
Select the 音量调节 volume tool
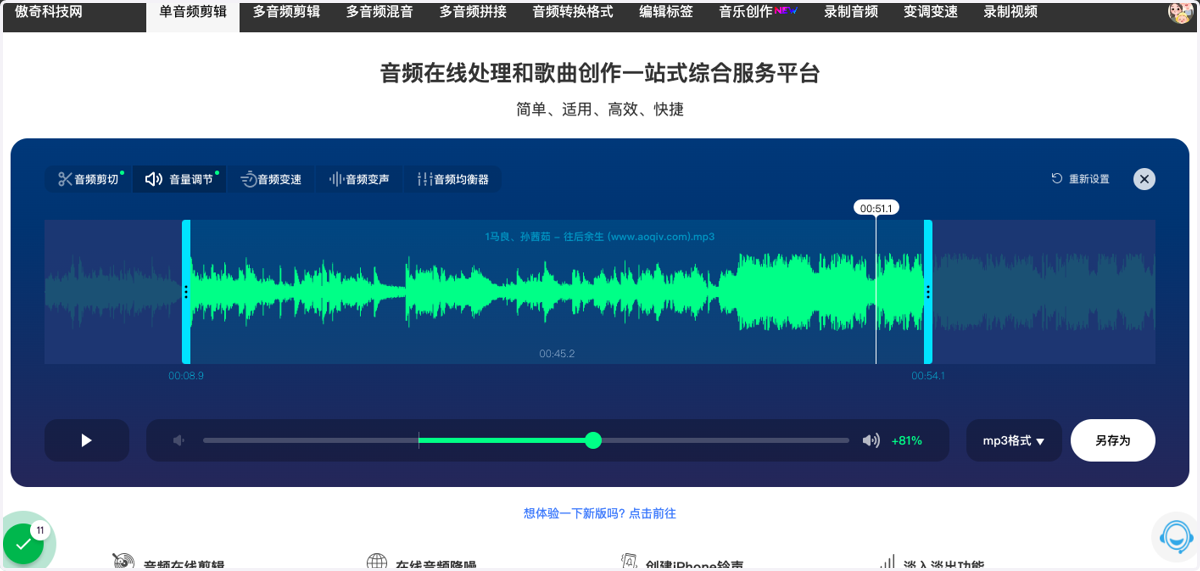179,180
